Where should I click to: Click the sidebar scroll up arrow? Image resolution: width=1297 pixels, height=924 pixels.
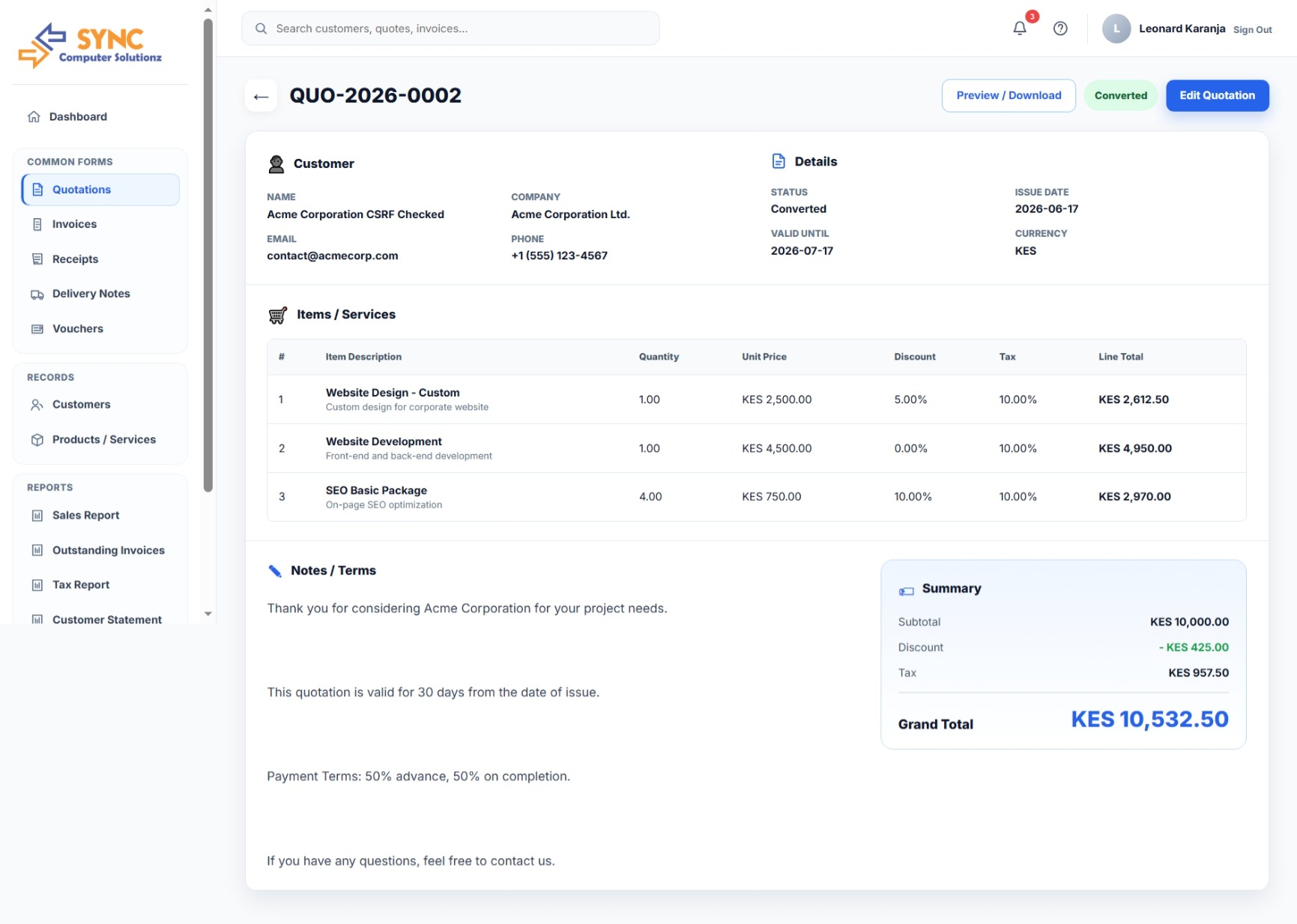pyautogui.click(x=208, y=10)
